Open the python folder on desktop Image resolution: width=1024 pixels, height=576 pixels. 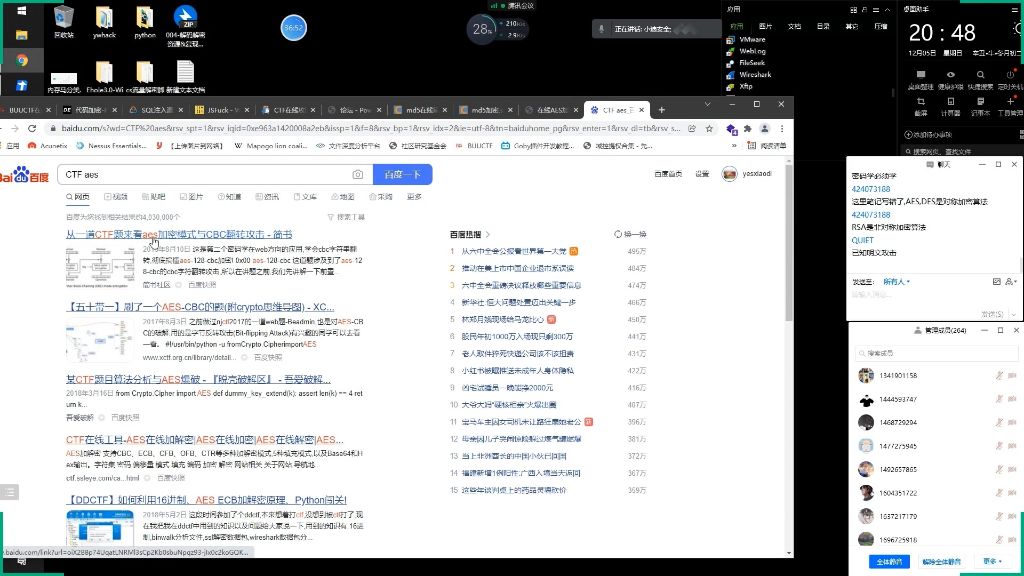tap(145, 21)
